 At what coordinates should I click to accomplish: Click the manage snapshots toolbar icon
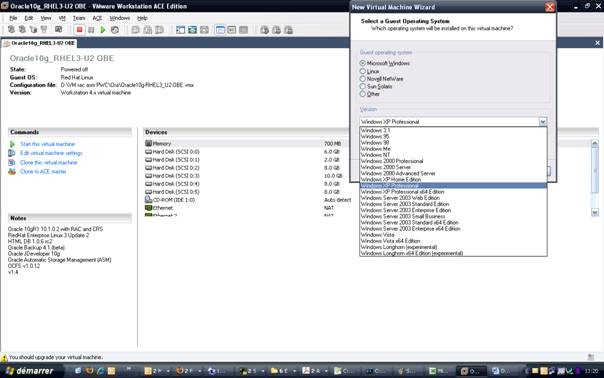(x=159, y=30)
